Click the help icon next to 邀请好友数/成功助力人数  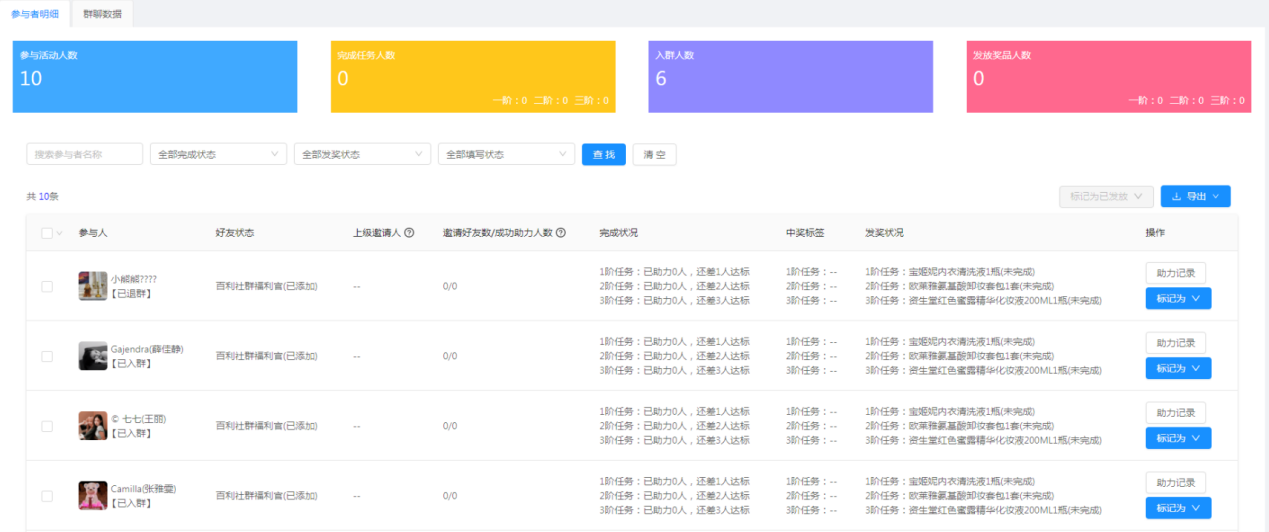pos(560,233)
